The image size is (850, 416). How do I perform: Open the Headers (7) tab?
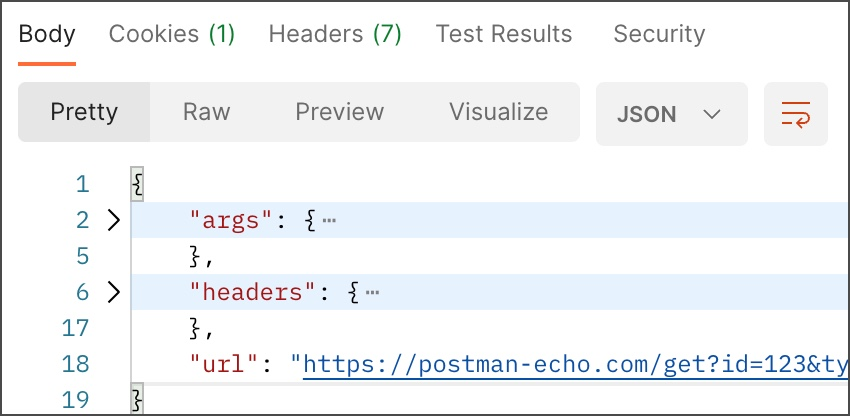[335, 34]
